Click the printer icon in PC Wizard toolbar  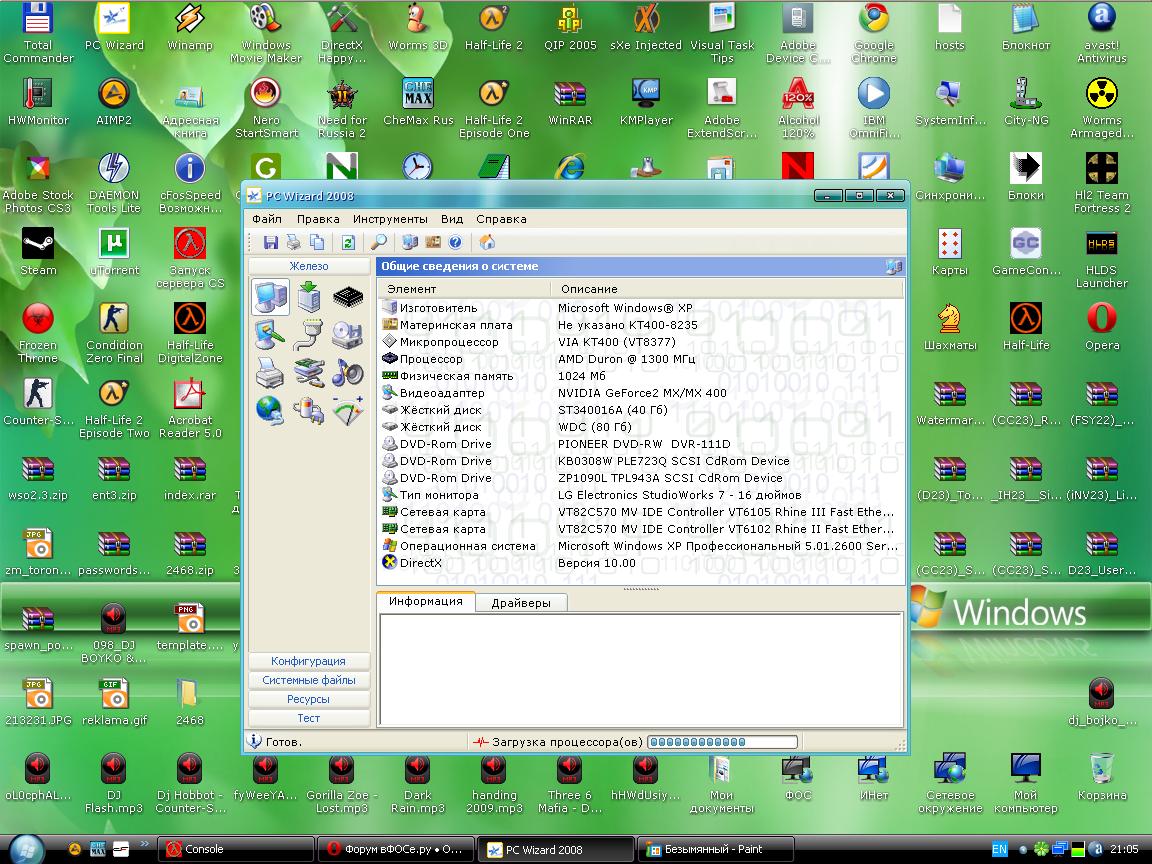(293, 242)
